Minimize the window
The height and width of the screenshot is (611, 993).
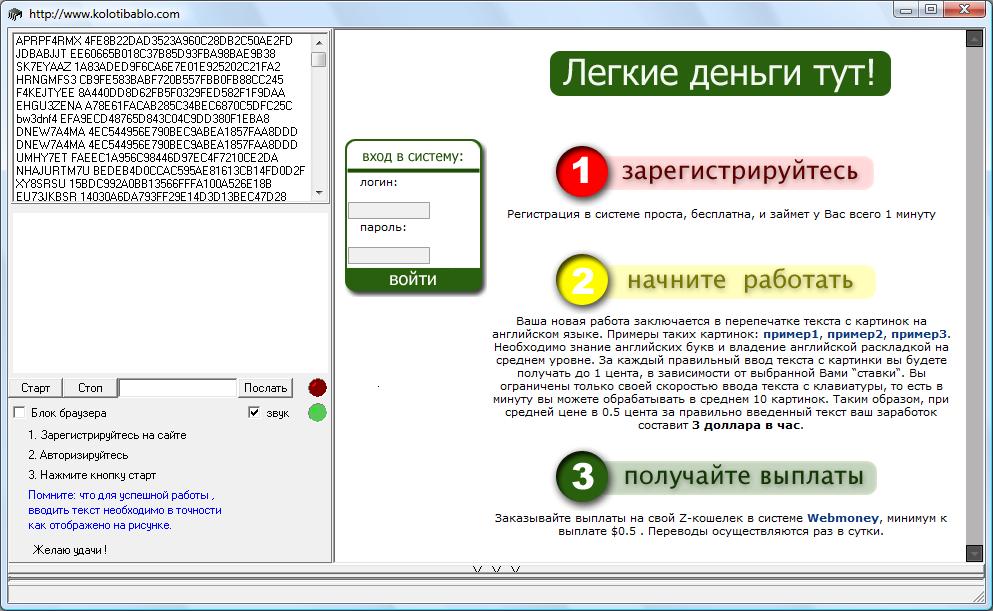[906, 9]
